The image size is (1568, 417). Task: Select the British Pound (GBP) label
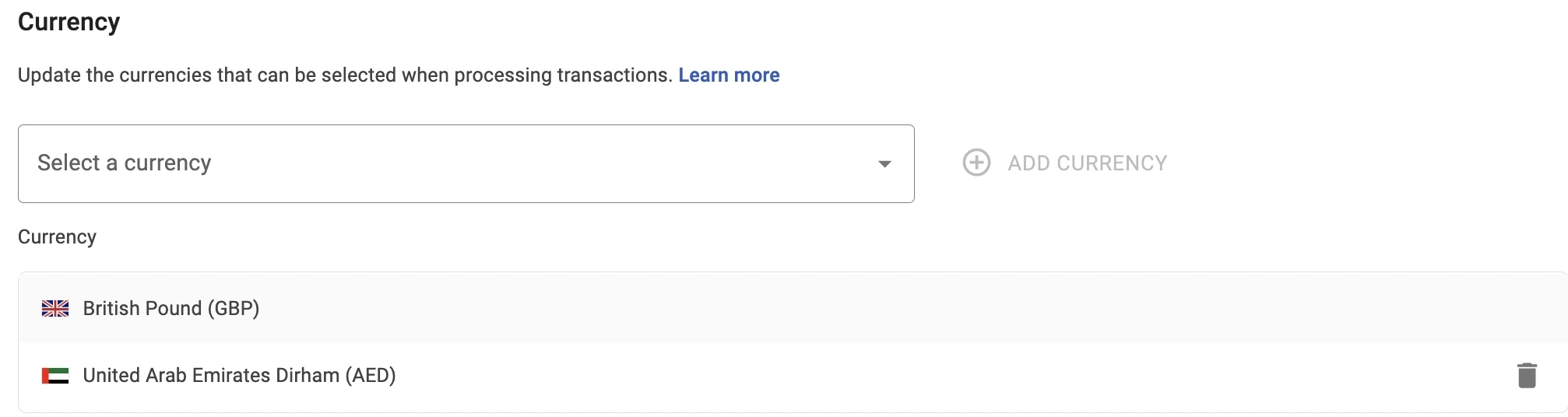pyautogui.click(x=171, y=308)
